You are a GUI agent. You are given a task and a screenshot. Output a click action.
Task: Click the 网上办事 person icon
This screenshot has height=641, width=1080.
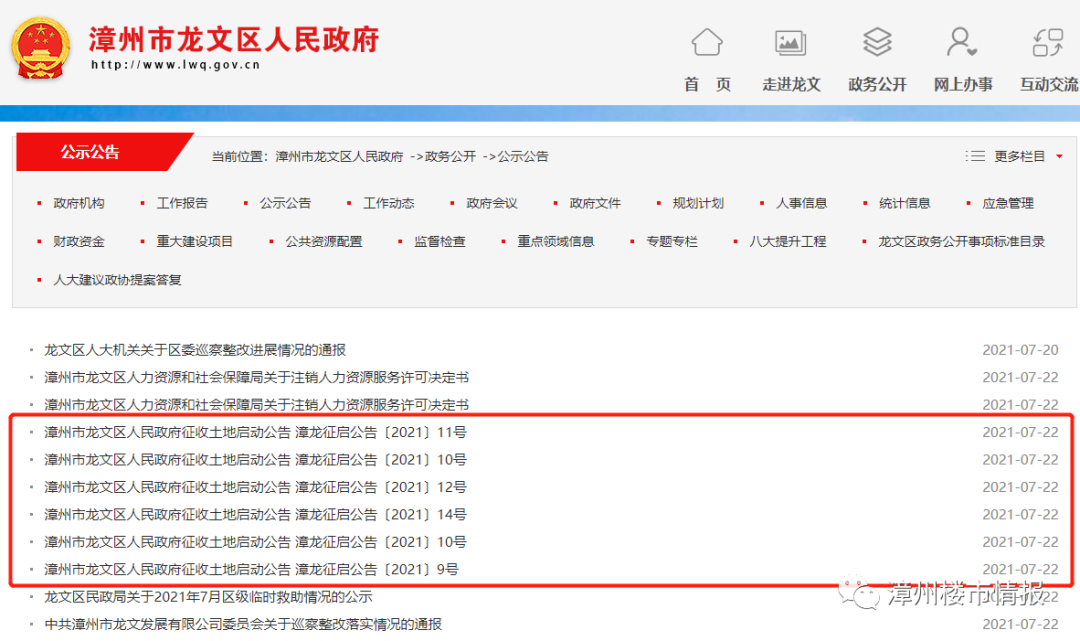[x=962, y=43]
